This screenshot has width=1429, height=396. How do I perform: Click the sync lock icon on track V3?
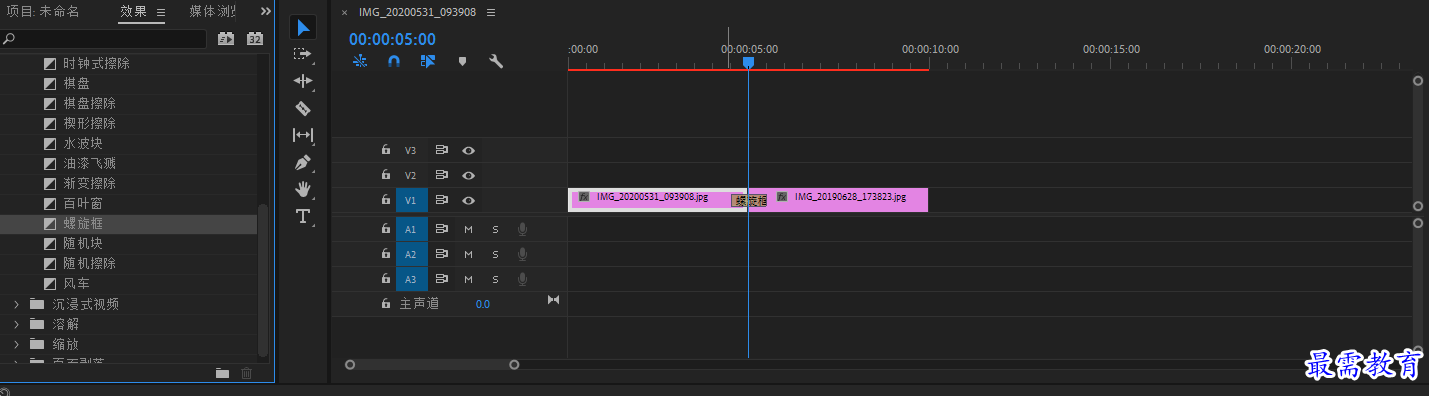[441, 150]
